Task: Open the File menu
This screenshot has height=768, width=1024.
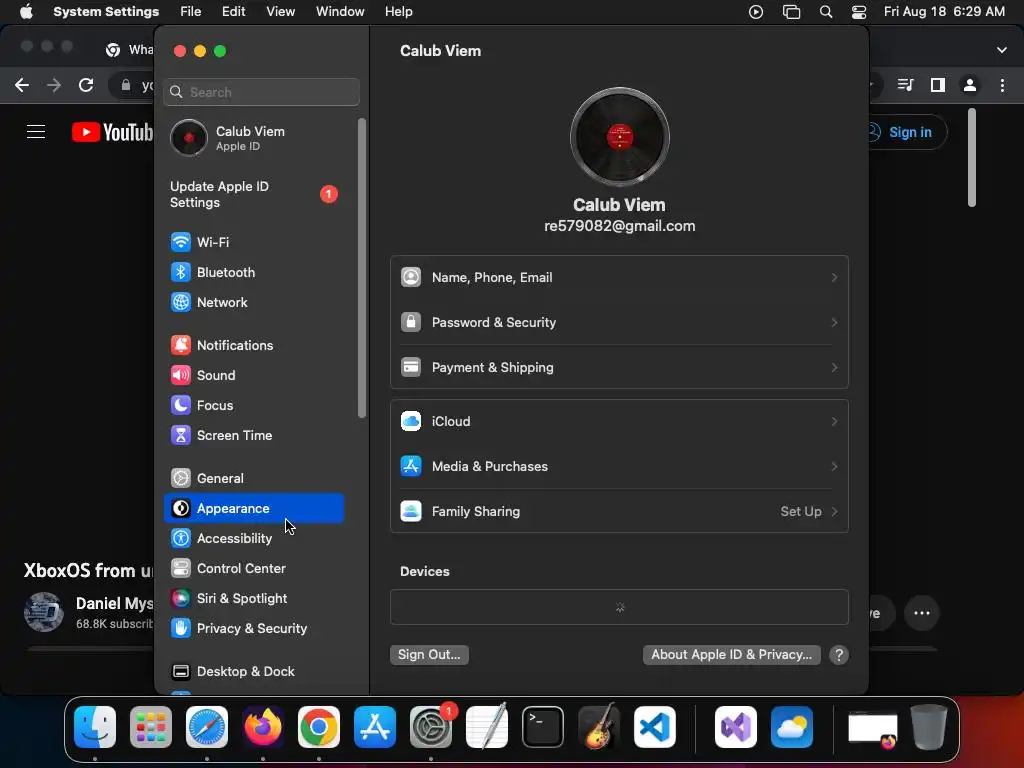Action: click(x=191, y=12)
